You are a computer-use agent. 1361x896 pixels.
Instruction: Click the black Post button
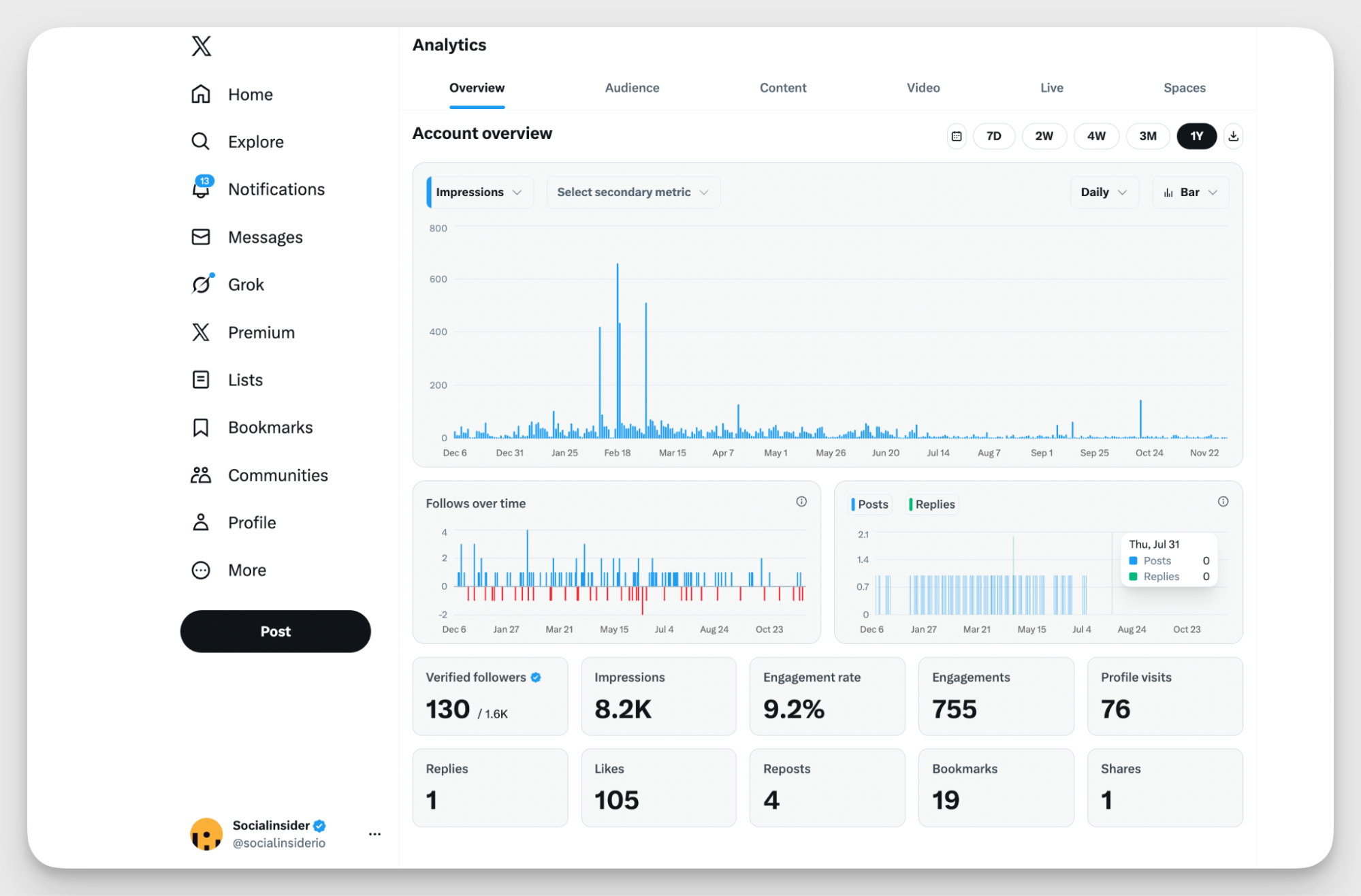tap(275, 631)
